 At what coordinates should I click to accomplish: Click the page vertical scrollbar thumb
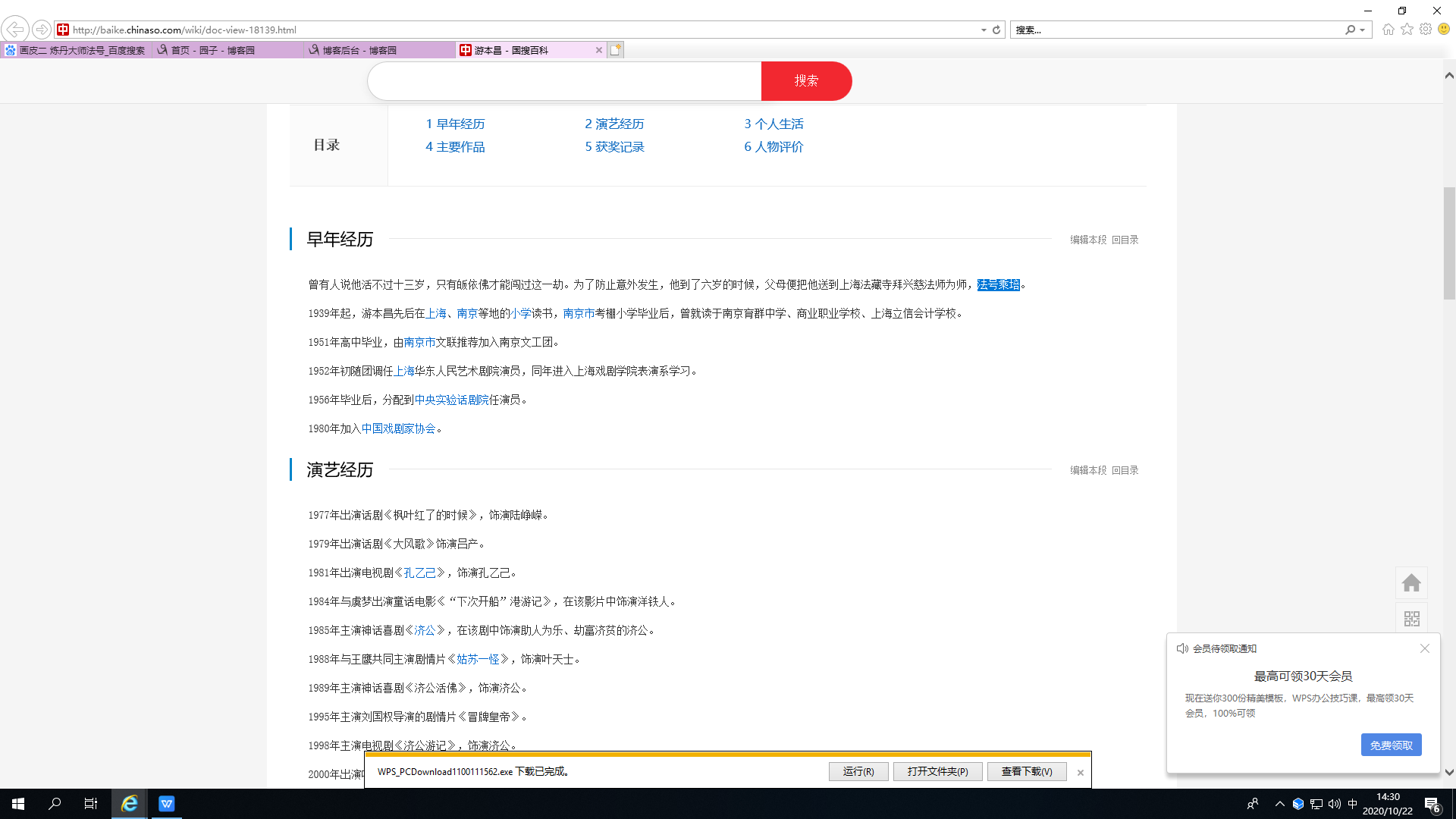click(1449, 243)
